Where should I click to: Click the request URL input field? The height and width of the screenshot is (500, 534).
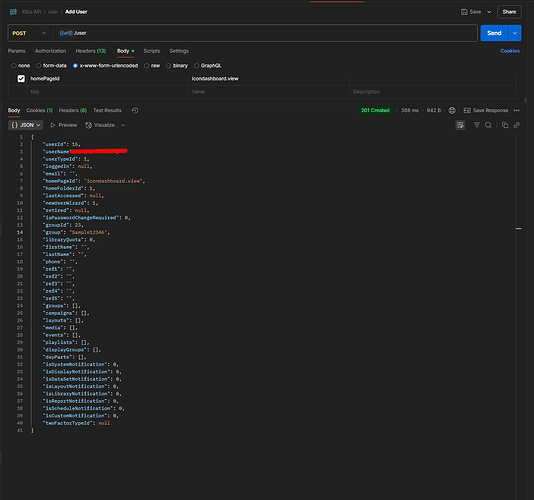(266, 33)
